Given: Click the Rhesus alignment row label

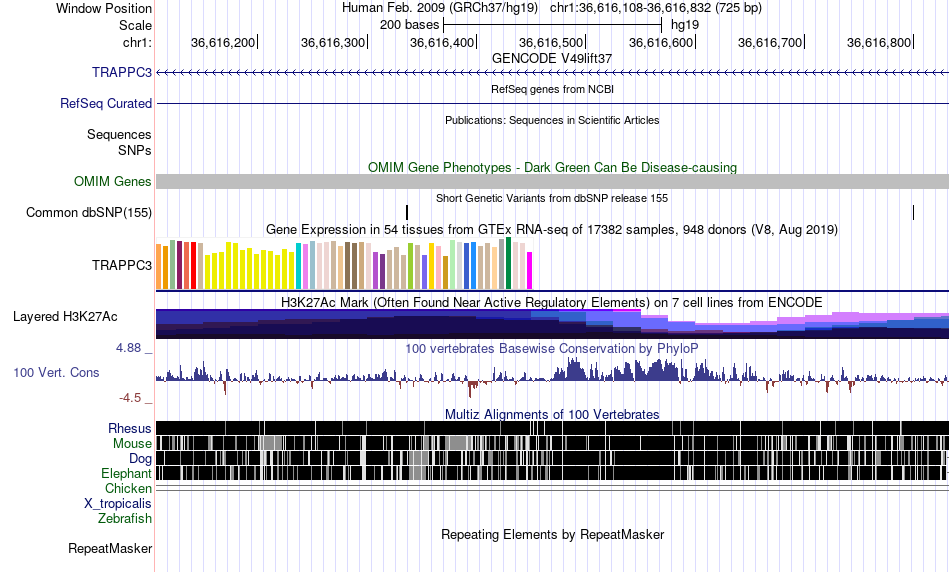Looking at the screenshot, I should (130, 429).
